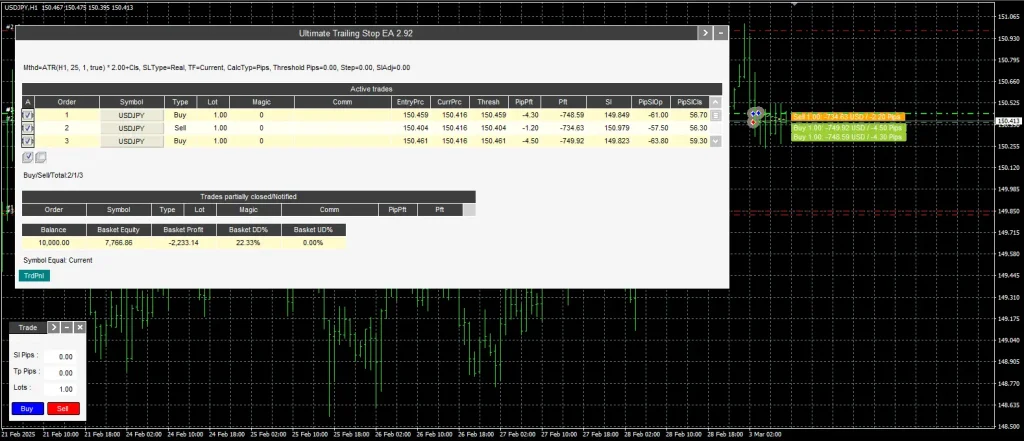Click the PipSlOp column header
1024x441 pixels.
pos(650,102)
